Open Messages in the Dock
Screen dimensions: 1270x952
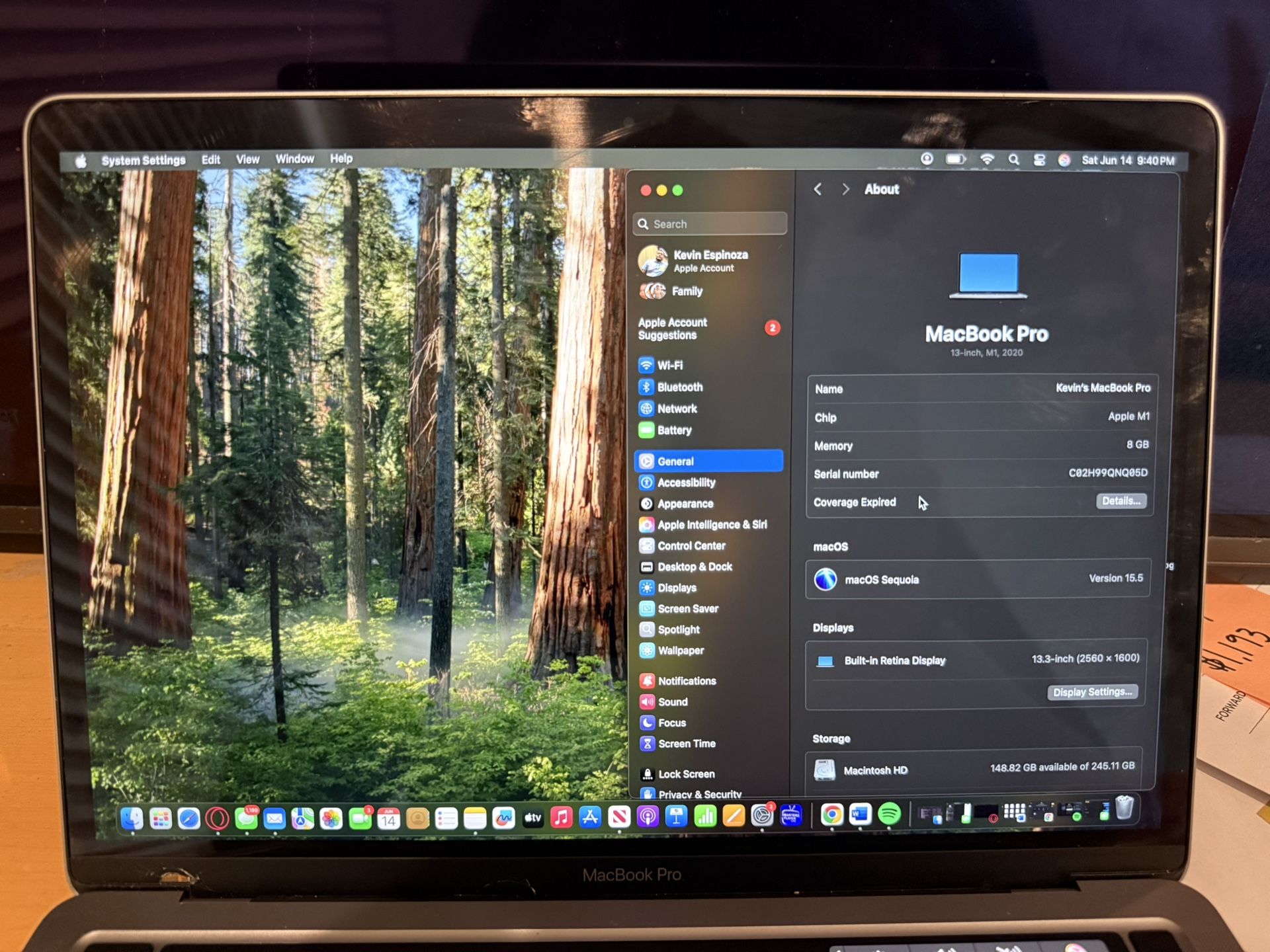(x=246, y=818)
